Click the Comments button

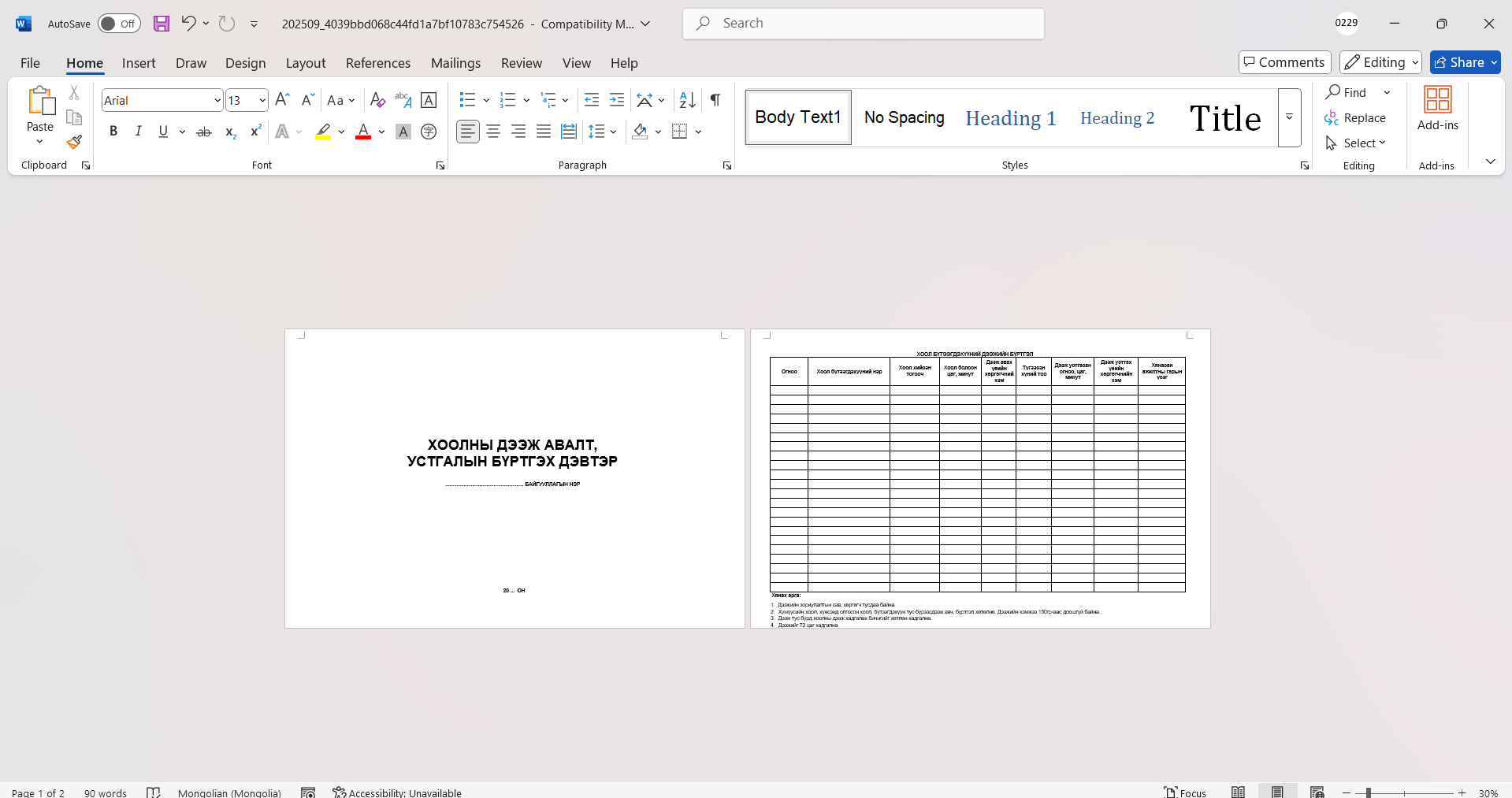pos(1284,62)
